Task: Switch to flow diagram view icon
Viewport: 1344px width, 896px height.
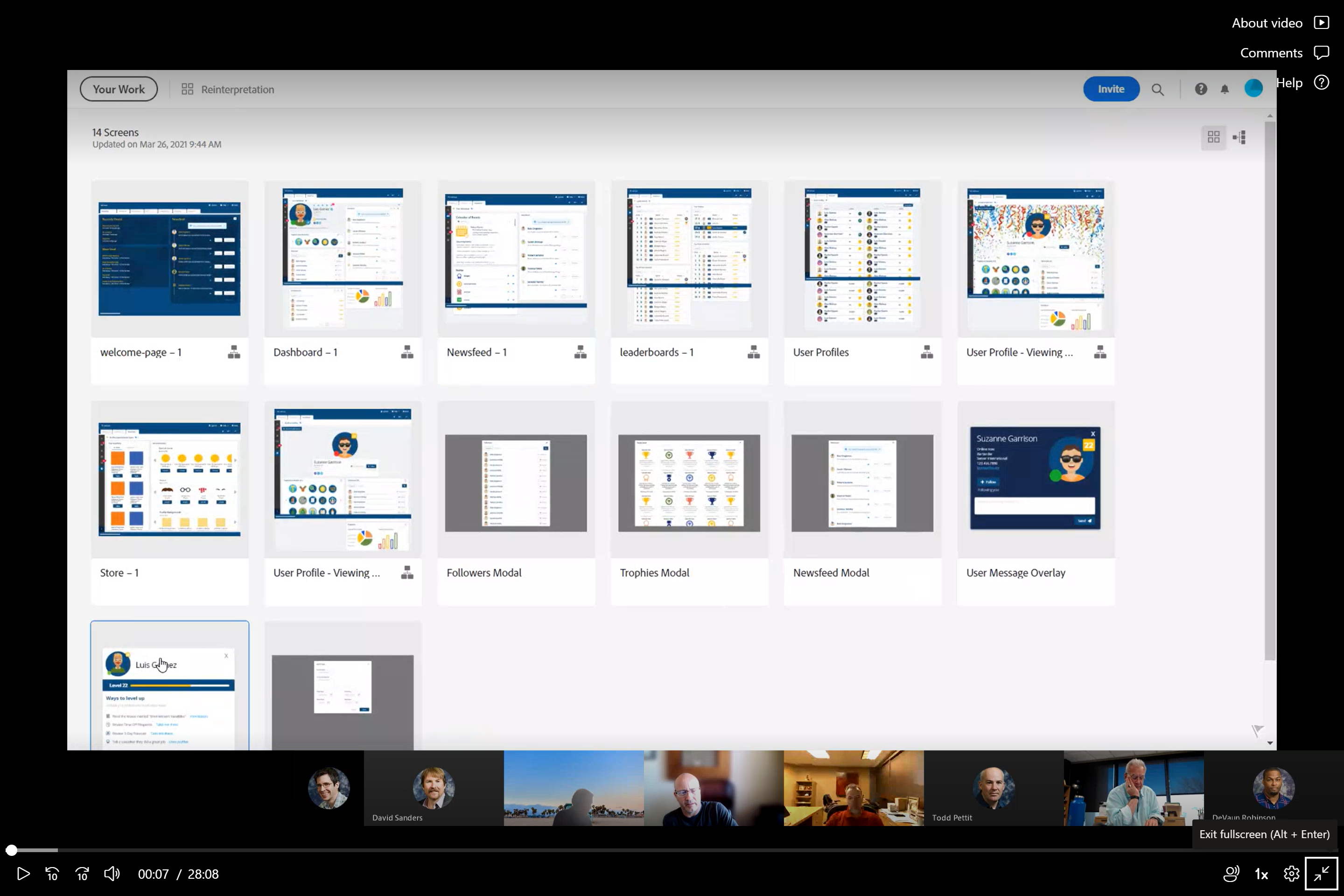Action: [1239, 137]
